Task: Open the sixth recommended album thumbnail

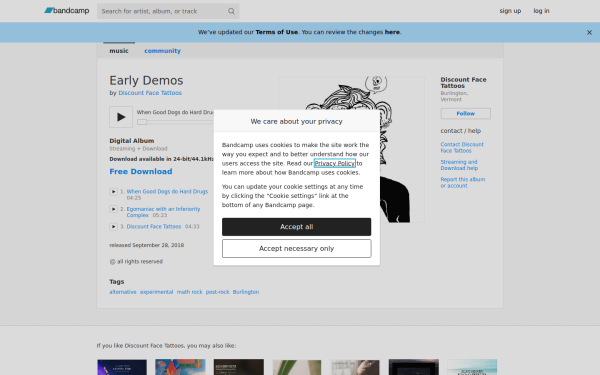Action: (x=414, y=367)
